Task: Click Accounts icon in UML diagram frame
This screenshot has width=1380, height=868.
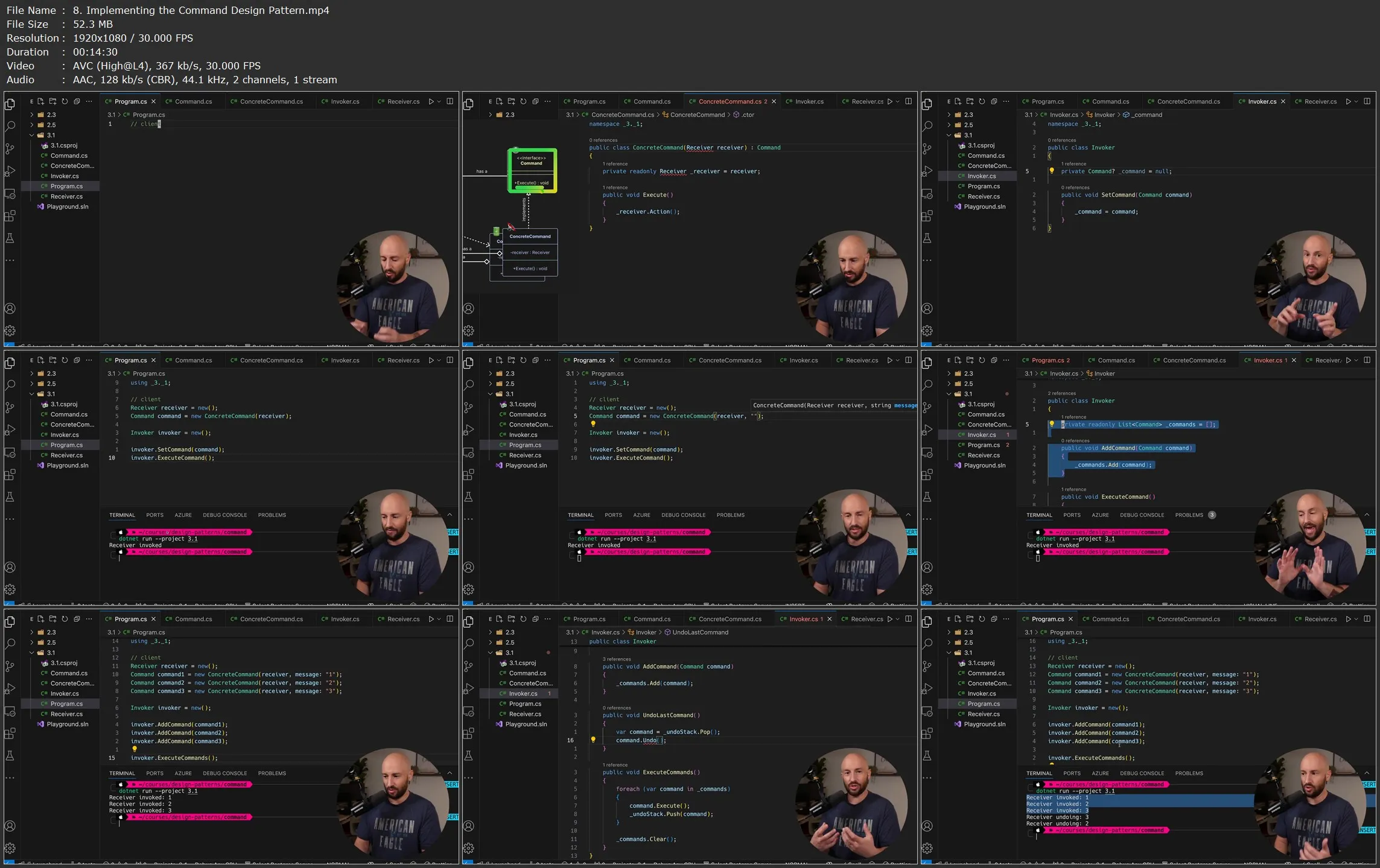Action: coord(468,308)
